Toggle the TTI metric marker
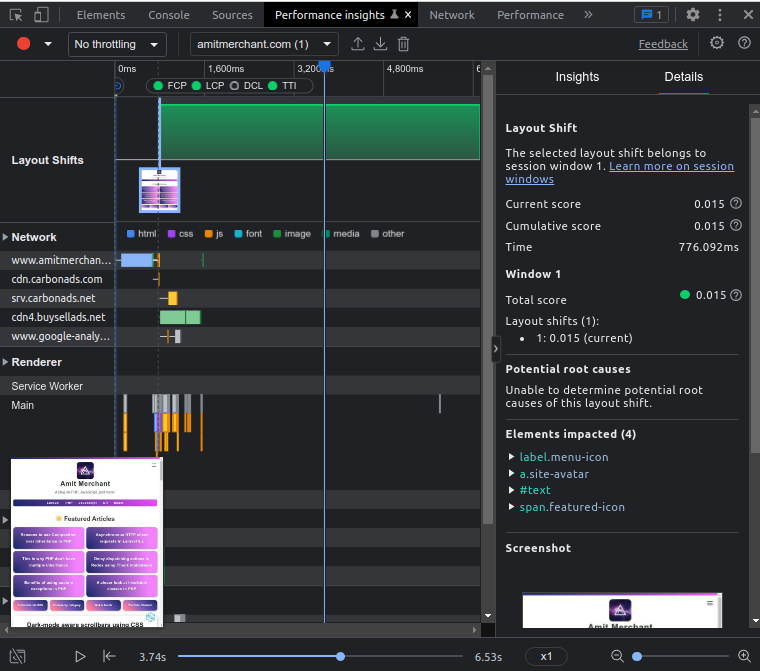The height and width of the screenshot is (671, 760). tap(282, 86)
